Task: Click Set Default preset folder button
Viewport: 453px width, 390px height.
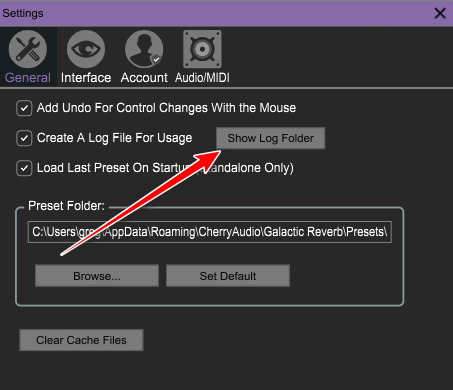Action: [x=228, y=276]
